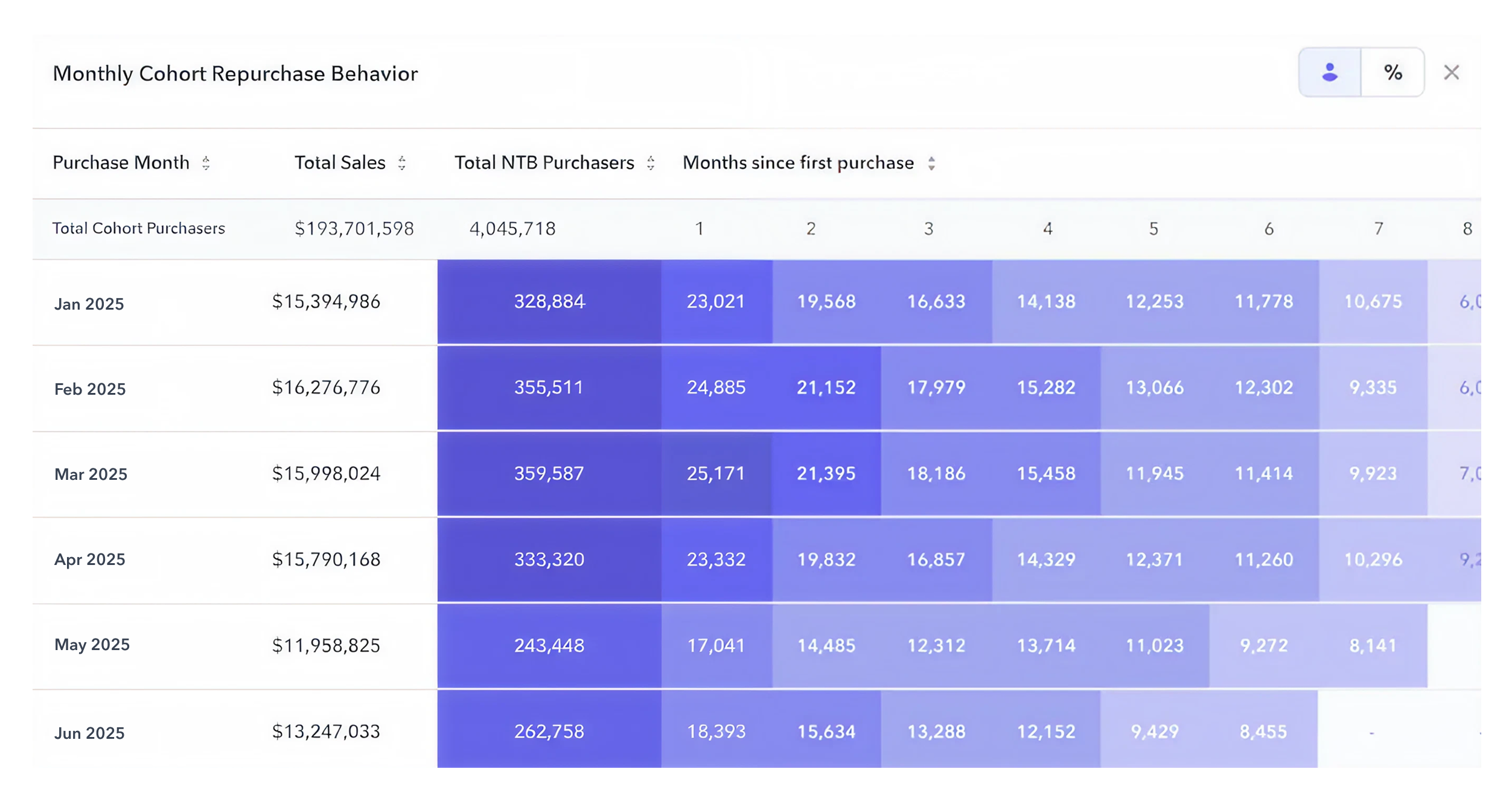Select Jun 2025 month-6 cell 8,455
The width and height of the screenshot is (1512, 804).
1263,732
